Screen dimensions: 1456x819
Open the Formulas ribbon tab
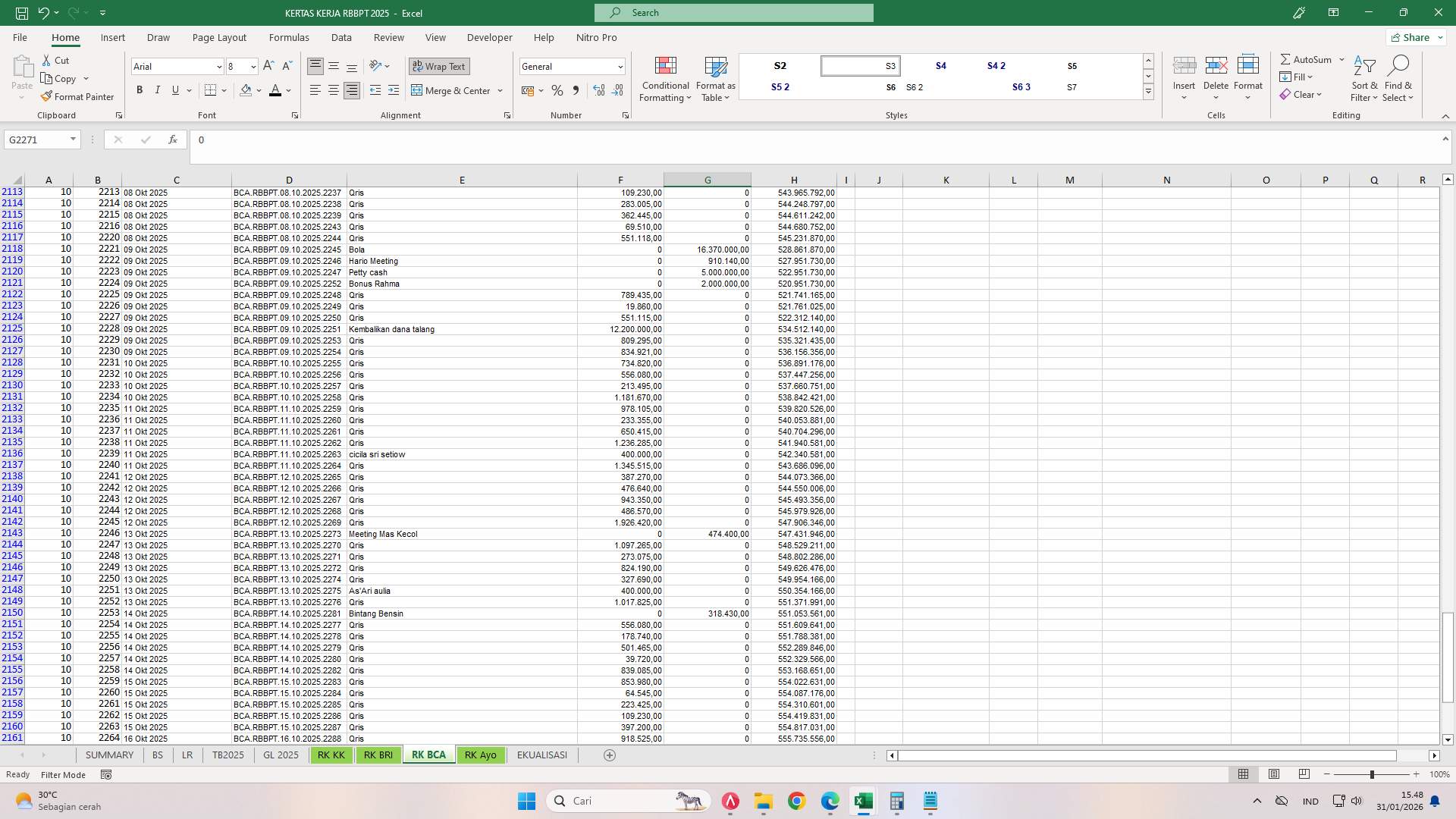(x=289, y=37)
